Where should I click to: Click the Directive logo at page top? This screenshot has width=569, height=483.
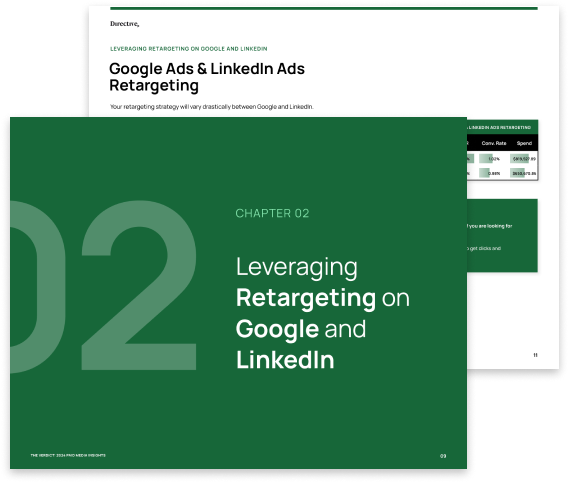(x=124, y=24)
